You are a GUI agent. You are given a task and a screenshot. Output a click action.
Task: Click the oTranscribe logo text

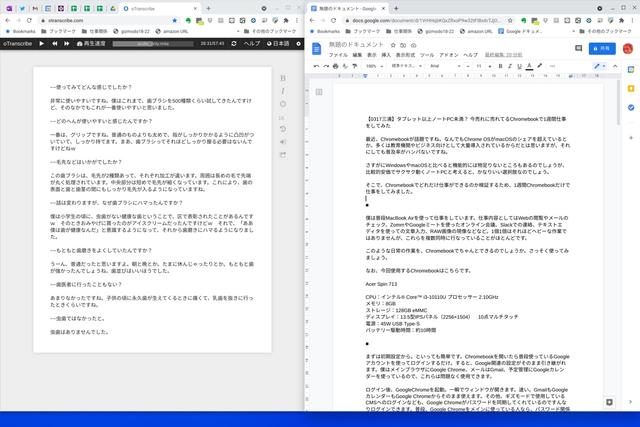(x=18, y=44)
